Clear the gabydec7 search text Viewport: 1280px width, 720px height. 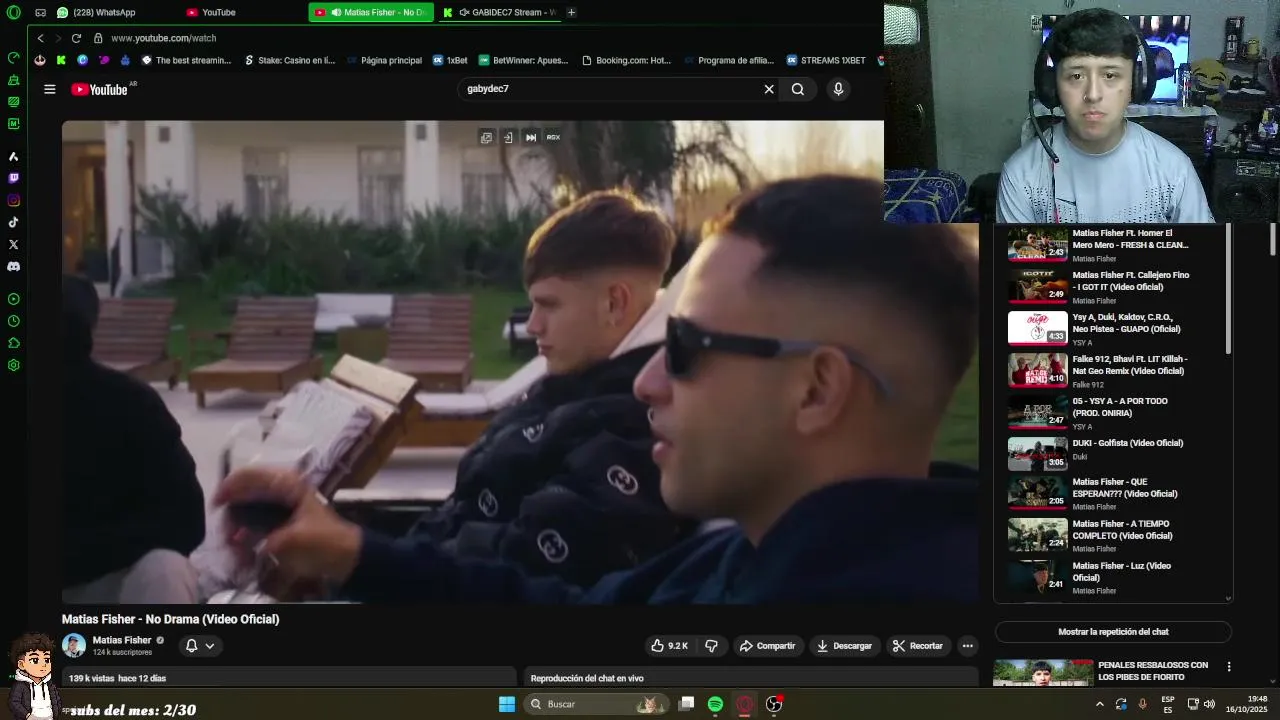[769, 89]
